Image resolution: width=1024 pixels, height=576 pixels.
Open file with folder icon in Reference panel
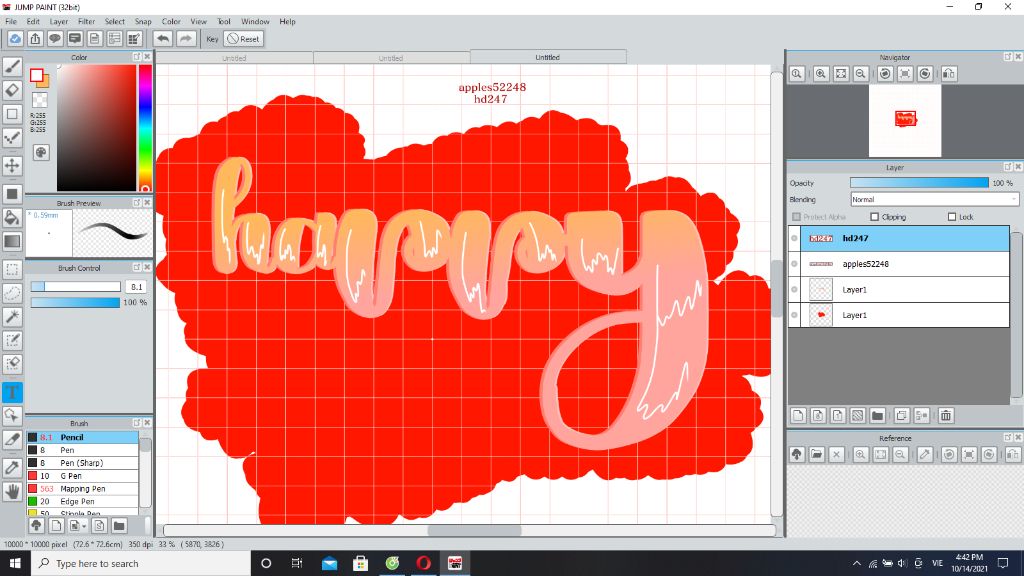pyautogui.click(x=816, y=455)
